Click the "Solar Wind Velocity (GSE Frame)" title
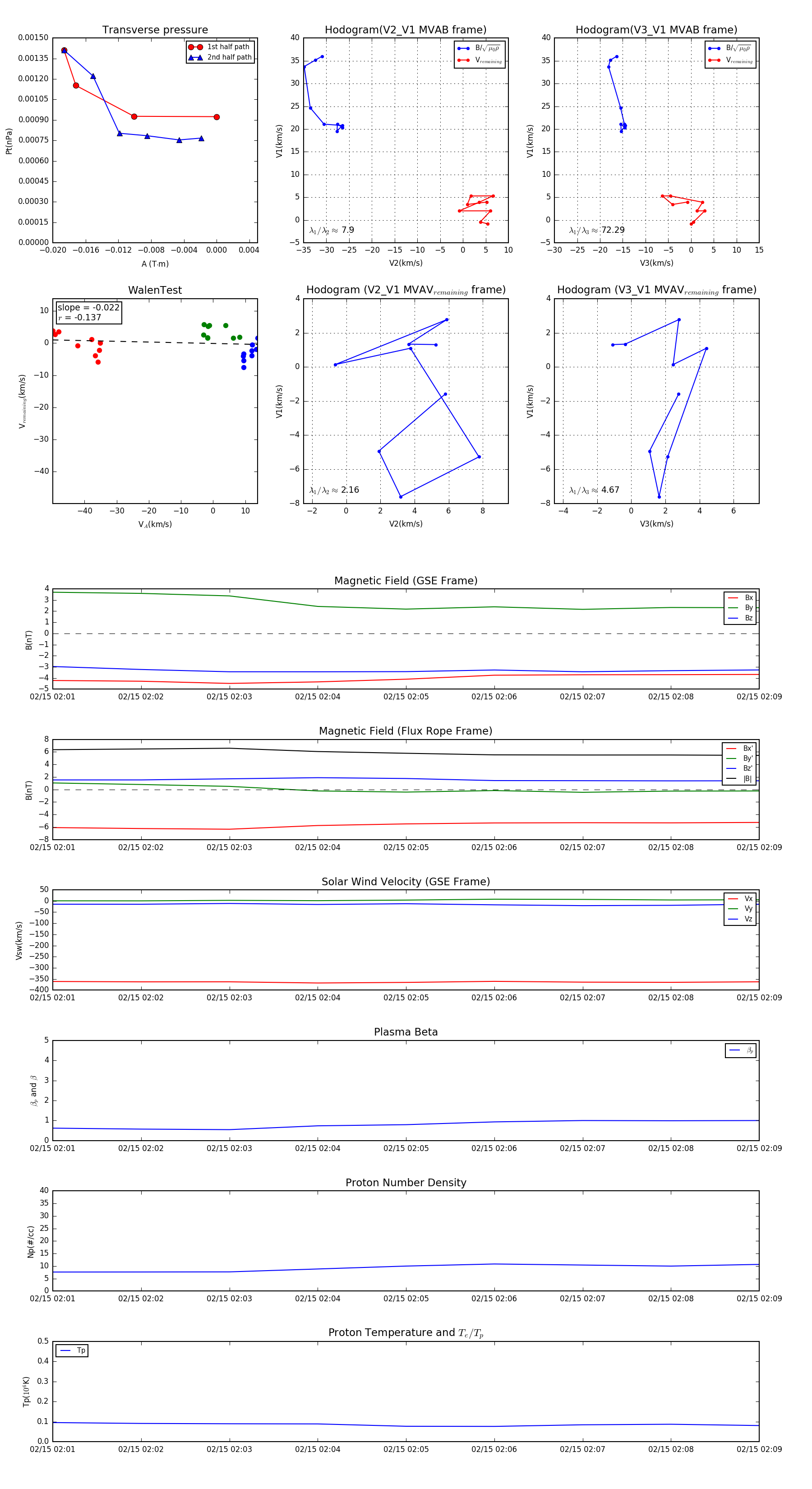Image resolution: width=812 pixels, height=1489 pixels. 406,882
